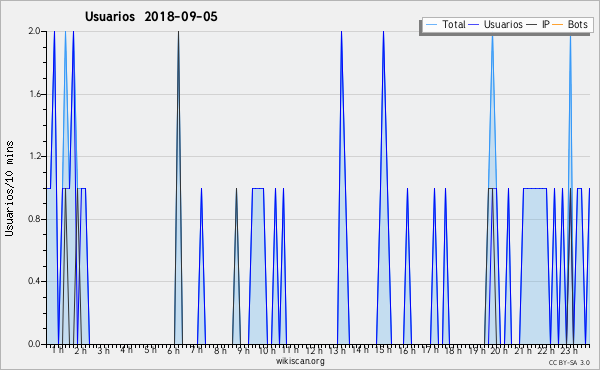Screen dimensions: 600x370
Task: Click the 'CC BY-SA 3.0' license text
Action: (569, 363)
